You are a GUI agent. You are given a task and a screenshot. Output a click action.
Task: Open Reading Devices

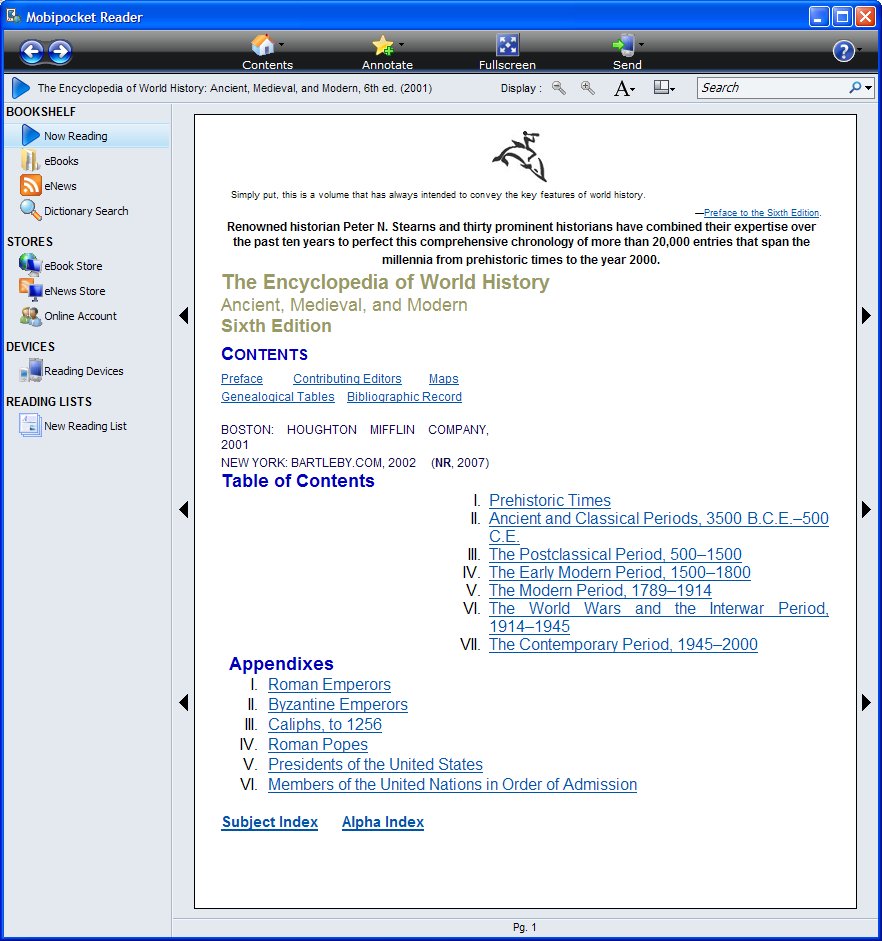(x=71, y=371)
